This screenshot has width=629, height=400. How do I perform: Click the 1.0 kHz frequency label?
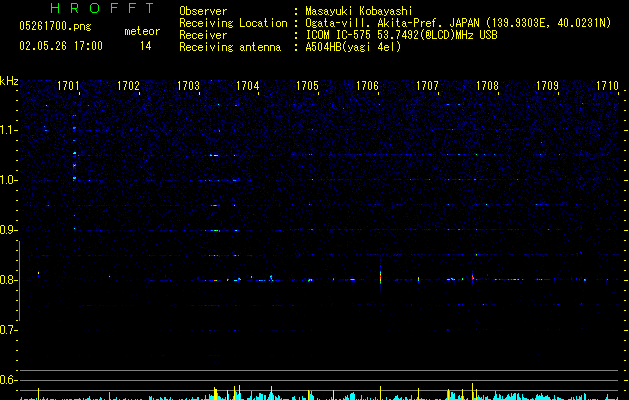[x=8, y=180]
